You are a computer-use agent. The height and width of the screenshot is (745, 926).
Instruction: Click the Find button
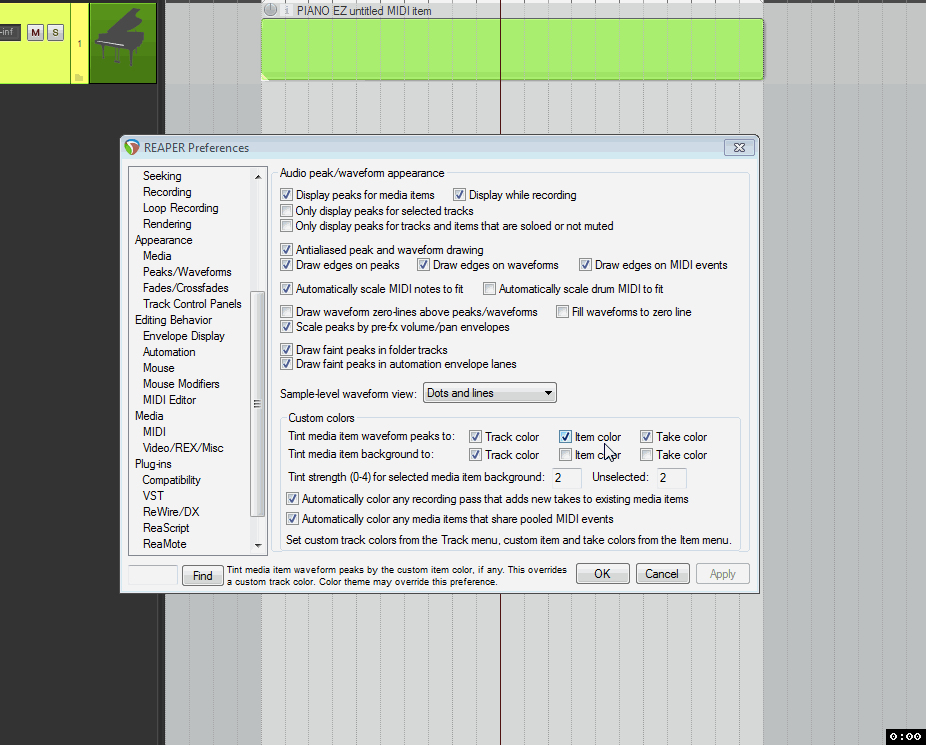203,576
